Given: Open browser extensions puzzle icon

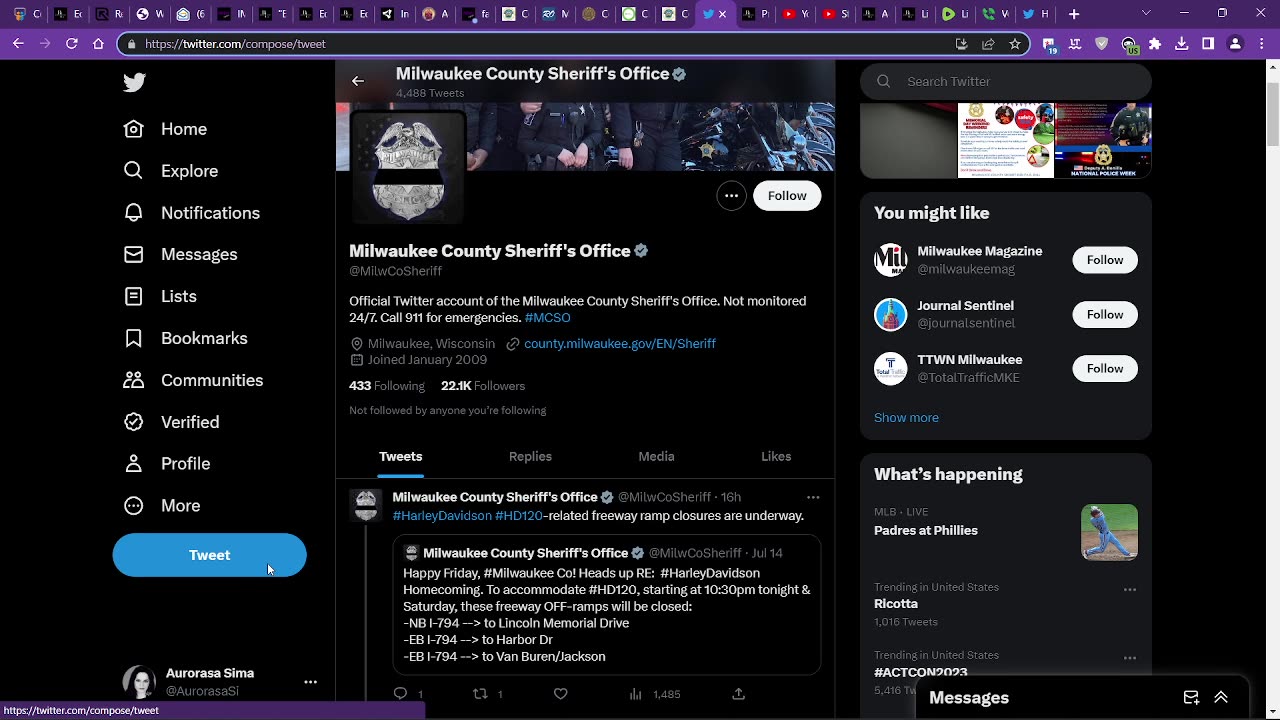Looking at the screenshot, I should 1155,44.
